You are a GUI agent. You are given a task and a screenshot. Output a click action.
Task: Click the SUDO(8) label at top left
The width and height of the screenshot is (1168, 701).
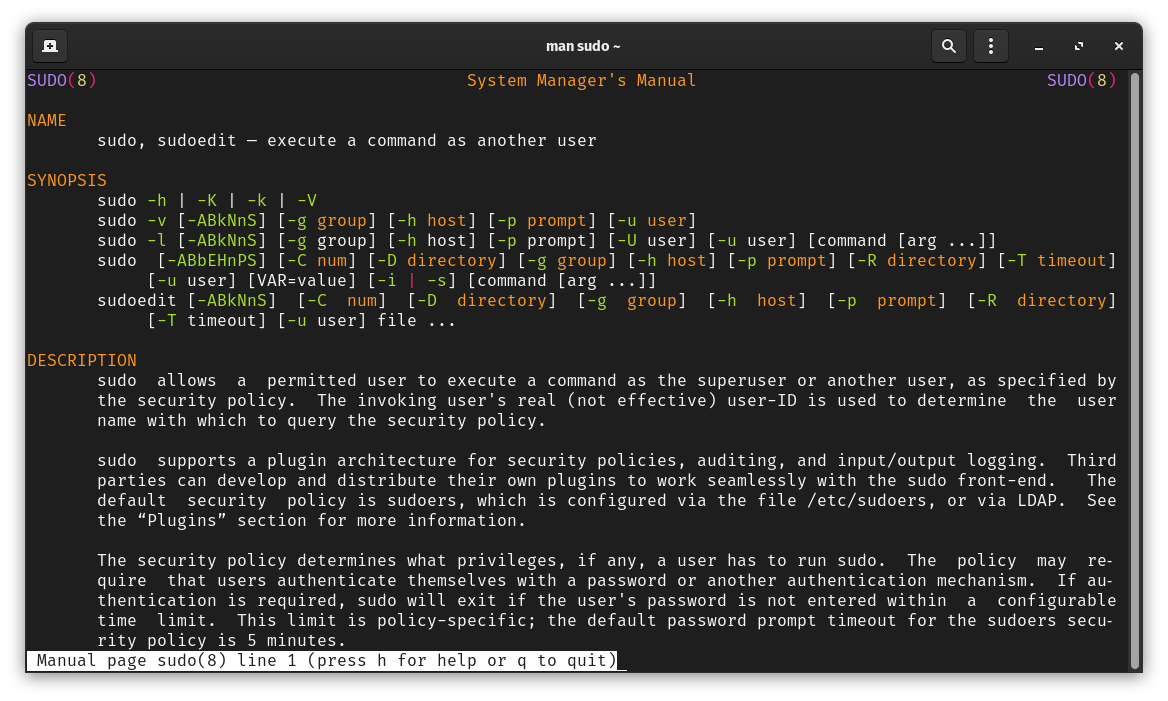click(62, 81)
